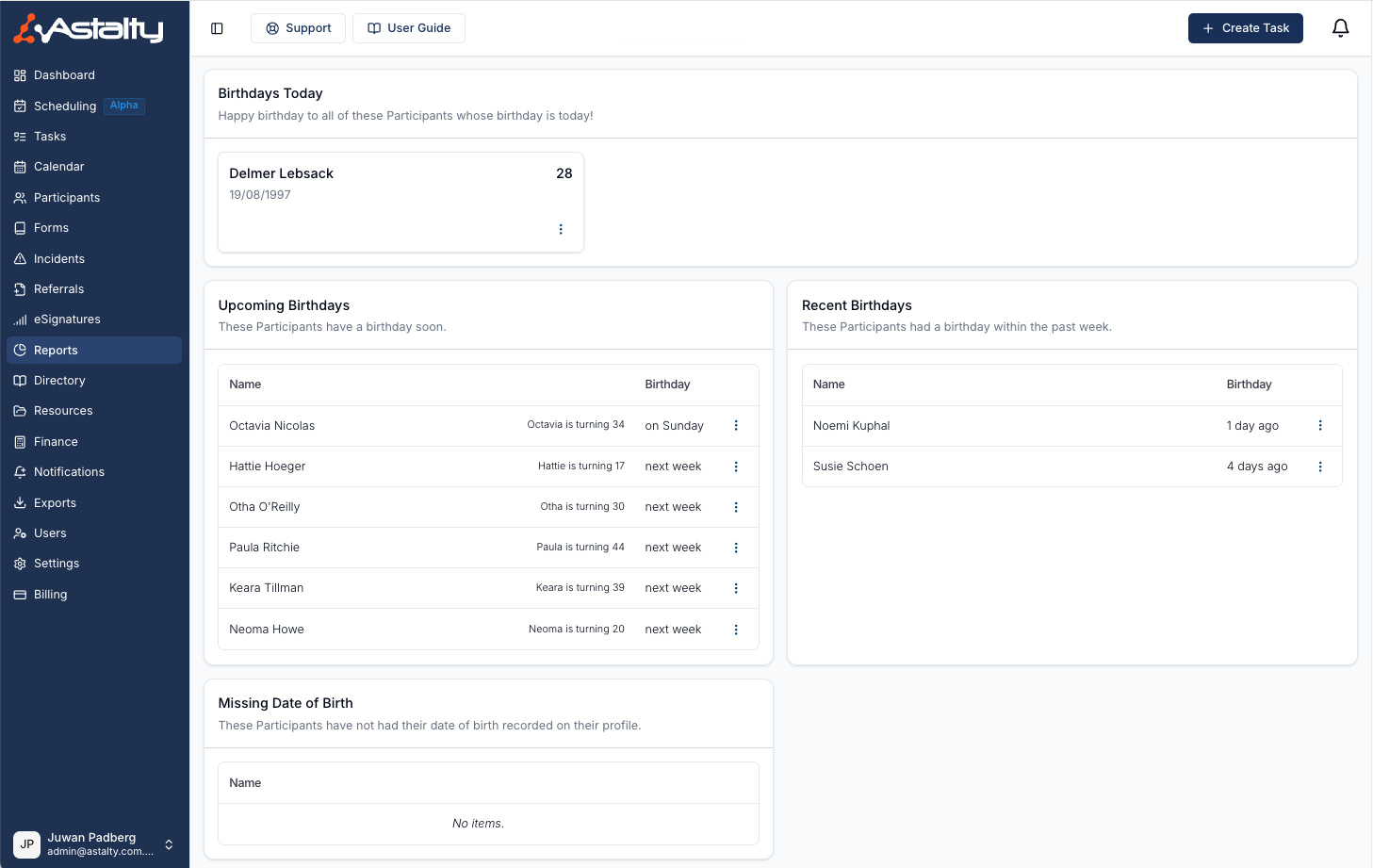Click the Support button
This screenshot has height=868, width=1373.
[298, 28]
